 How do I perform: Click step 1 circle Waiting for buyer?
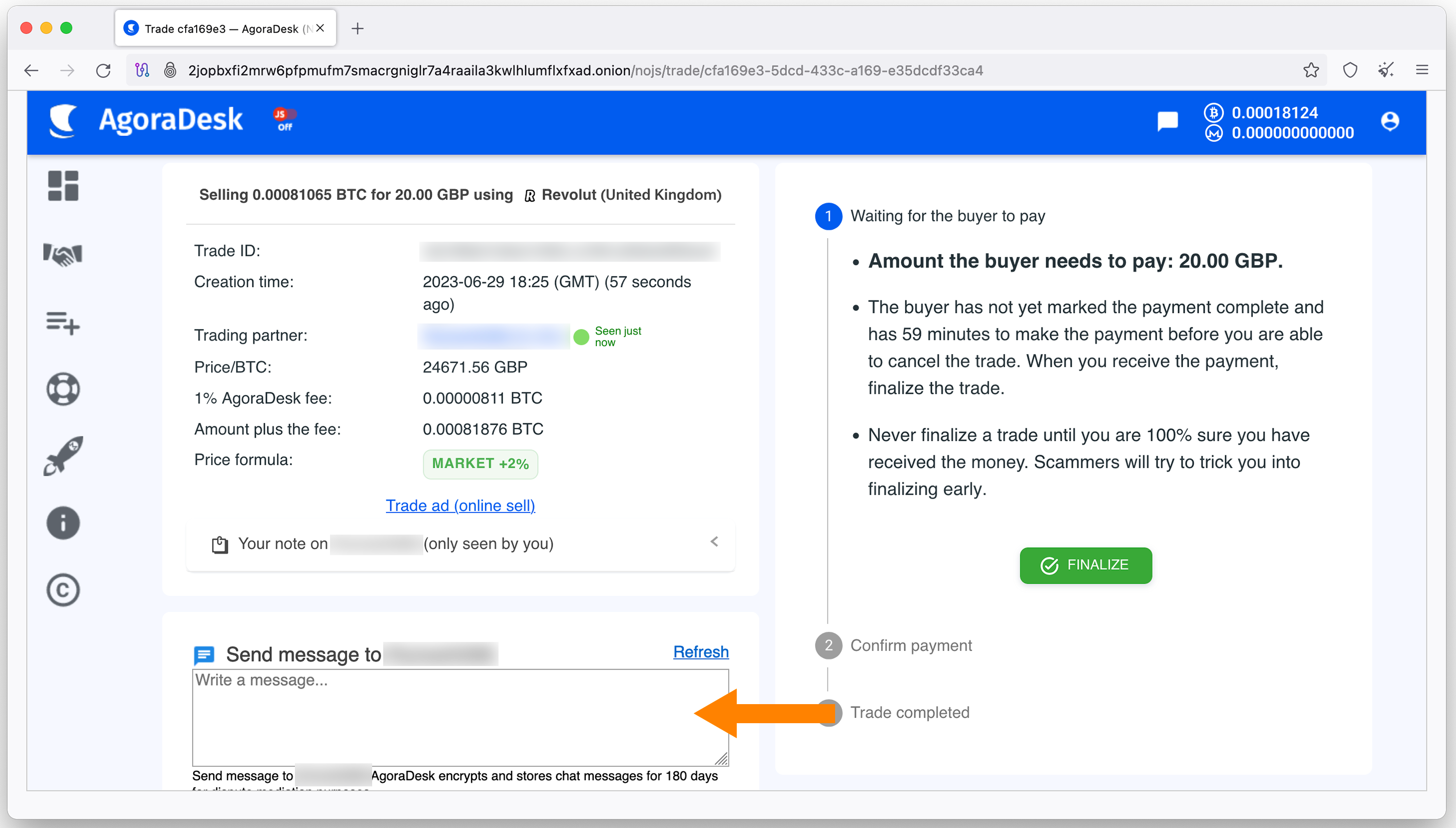pyautogui.click(x=829, y=217)
